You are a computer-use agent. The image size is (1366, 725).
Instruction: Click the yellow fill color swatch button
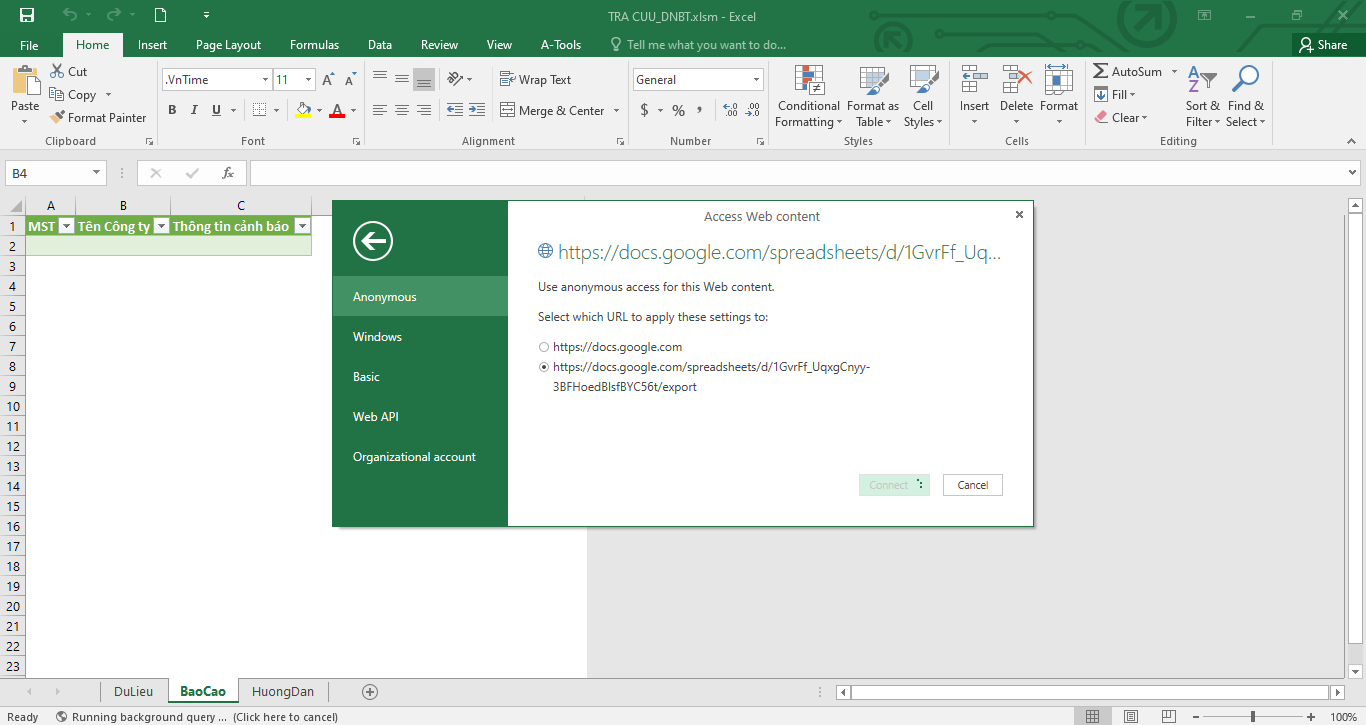pos(304,110)
